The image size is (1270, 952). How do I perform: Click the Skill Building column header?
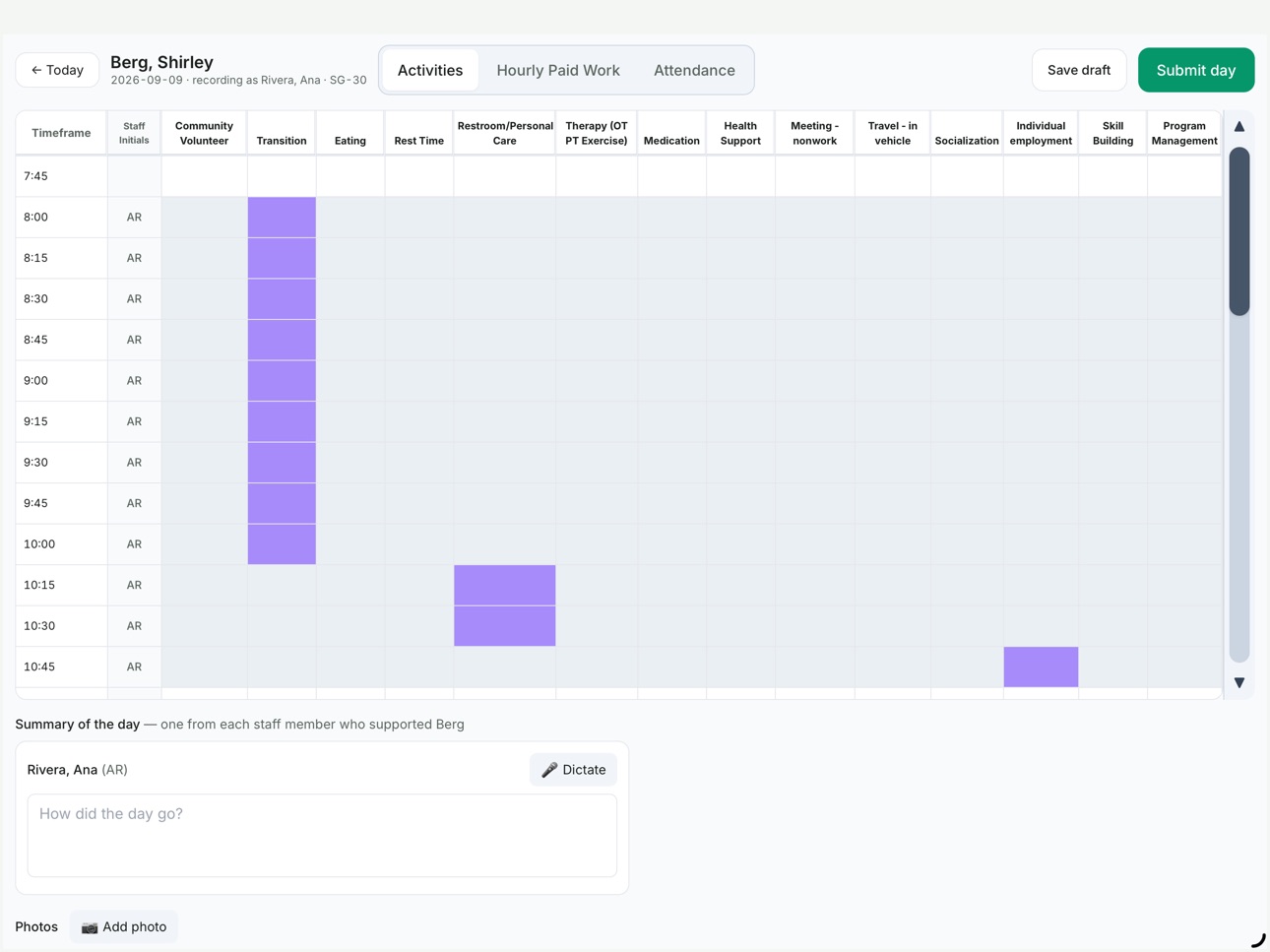(x=1112, y=133)
